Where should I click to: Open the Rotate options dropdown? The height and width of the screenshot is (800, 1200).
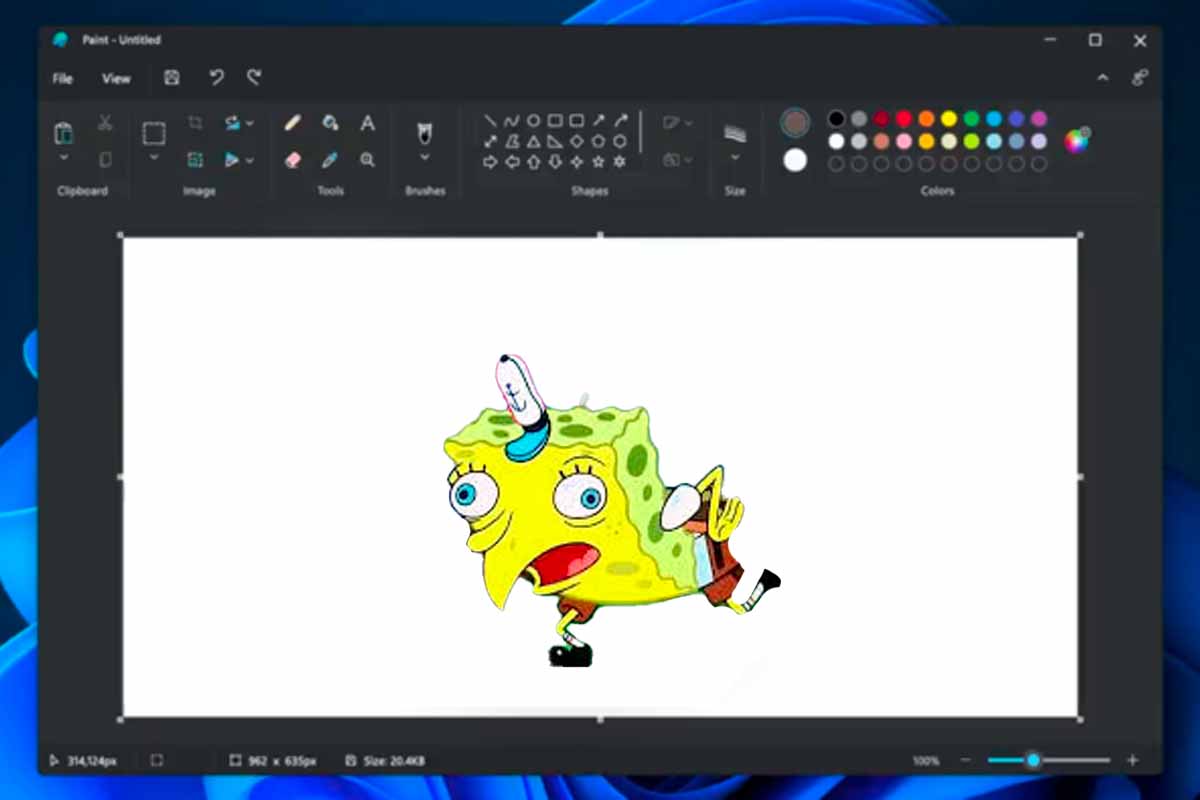point(248,123)
